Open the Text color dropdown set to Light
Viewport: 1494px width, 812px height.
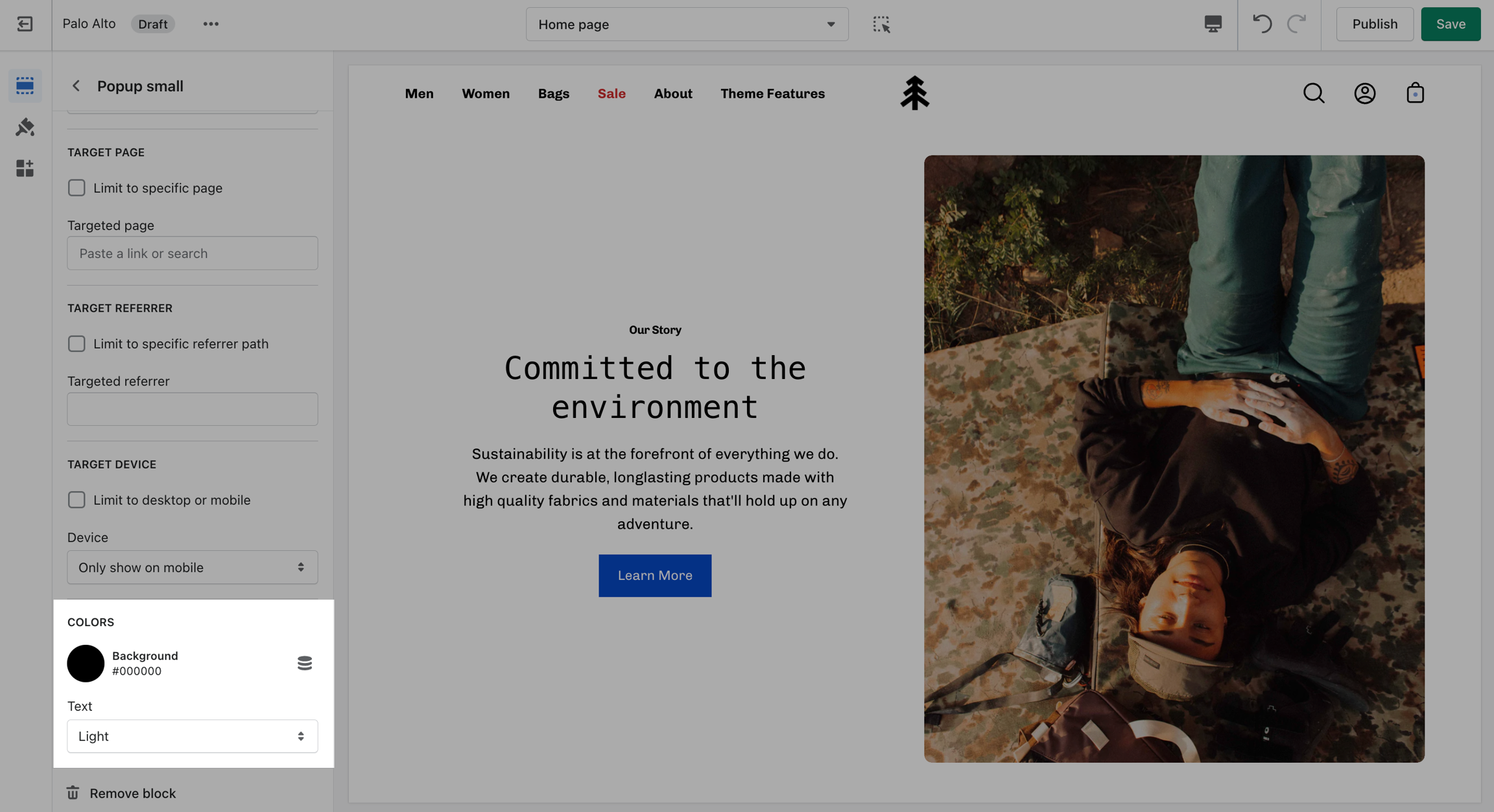(192, 736)
